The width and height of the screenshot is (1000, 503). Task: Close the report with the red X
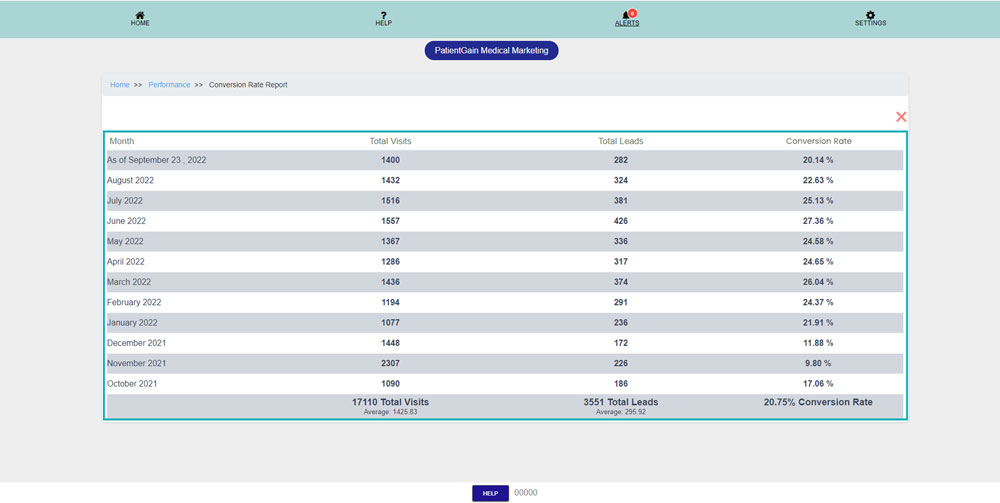tap(901, 117)
